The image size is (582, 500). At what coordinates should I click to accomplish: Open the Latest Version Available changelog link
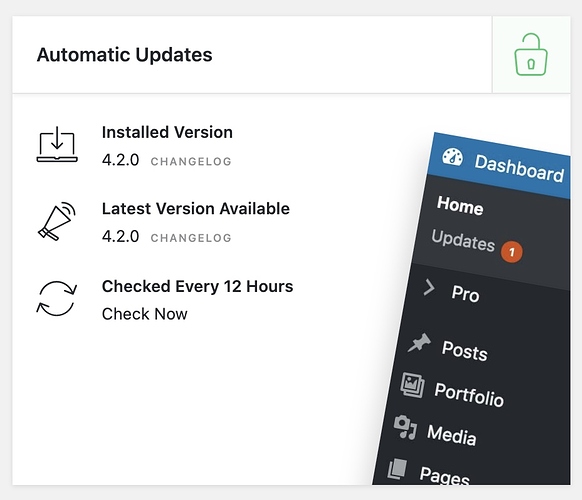tap(191, 238)
